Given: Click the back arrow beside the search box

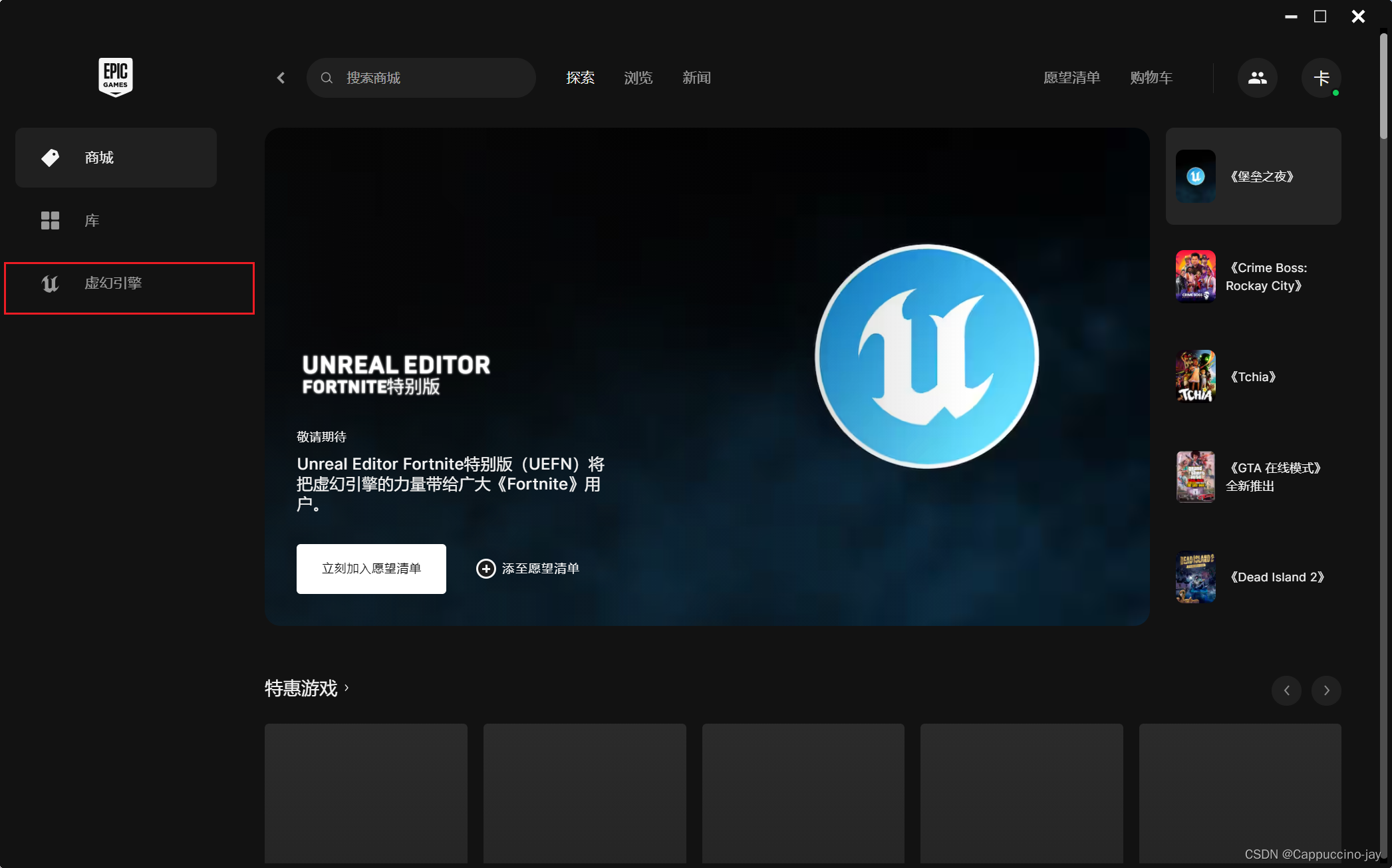Looking at the screenshot, I should tap(281, 78).
